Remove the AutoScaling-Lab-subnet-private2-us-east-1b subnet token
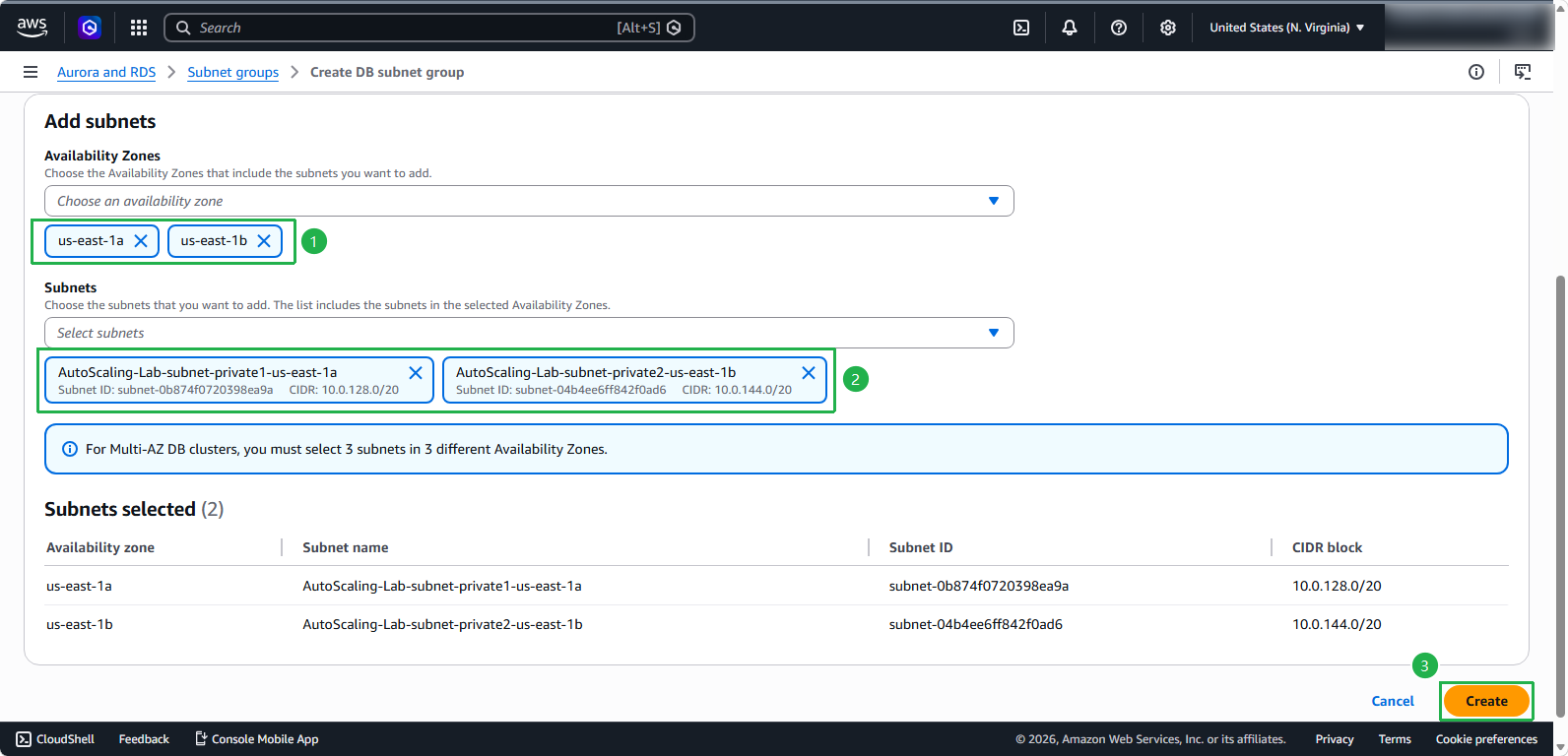 coord(809,373)
